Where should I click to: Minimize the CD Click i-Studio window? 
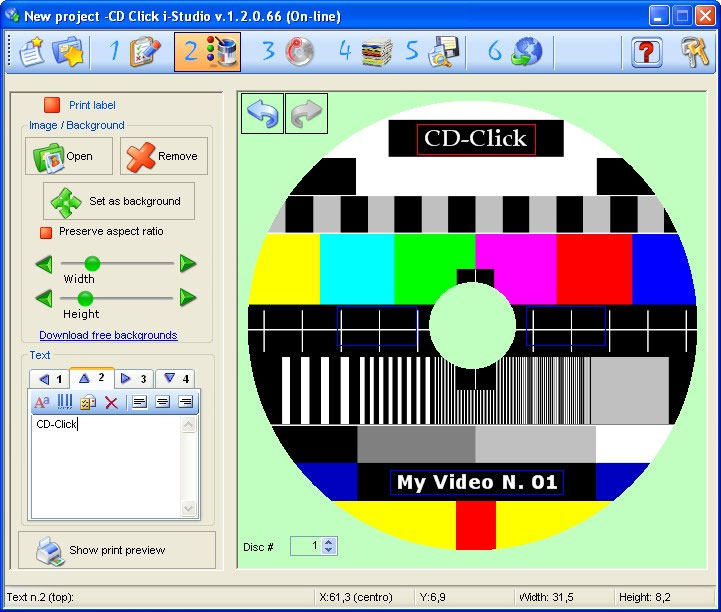(658, 16)
